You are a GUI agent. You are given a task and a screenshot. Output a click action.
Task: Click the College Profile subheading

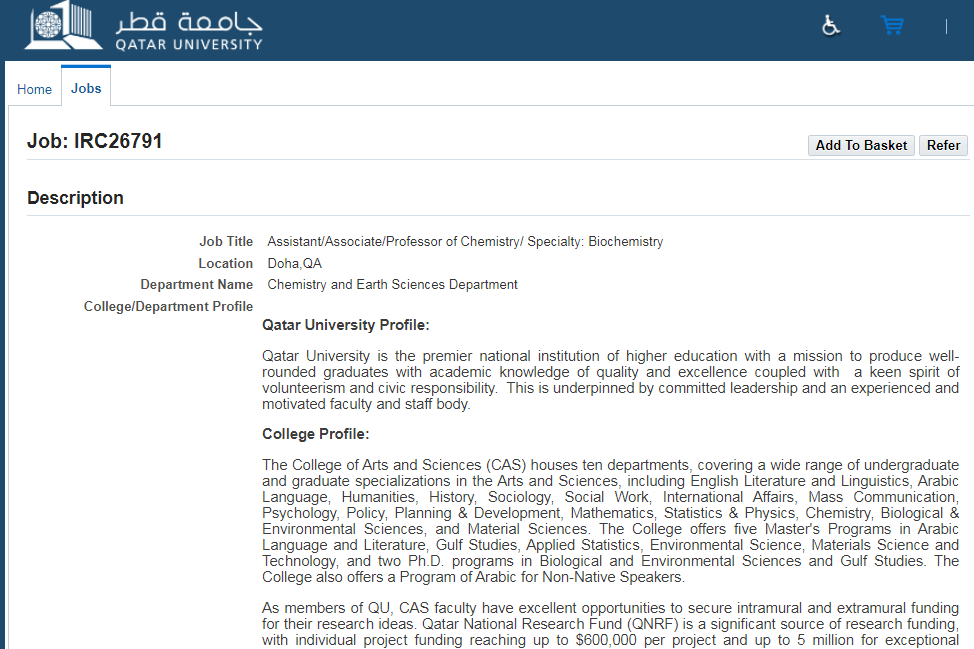[315, 434]
